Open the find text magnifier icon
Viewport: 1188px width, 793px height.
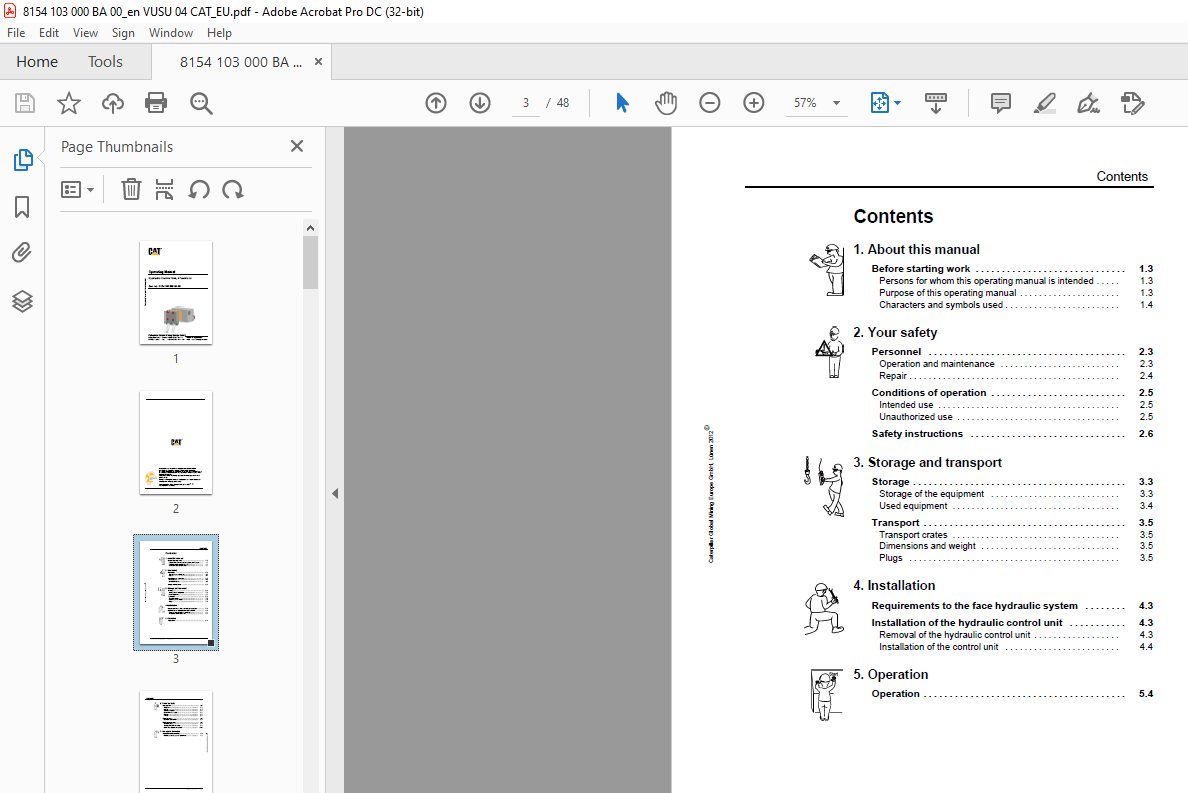pyautogui.click(x=201, y=103)
